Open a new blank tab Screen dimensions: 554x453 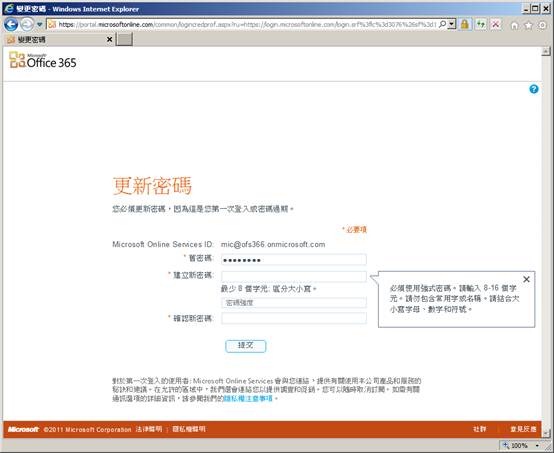coord(125,40)
